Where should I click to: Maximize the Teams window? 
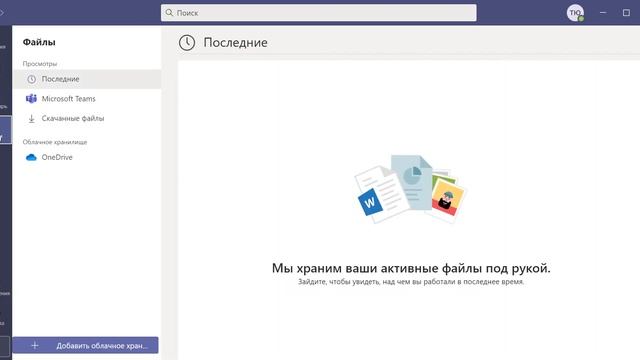626,13
